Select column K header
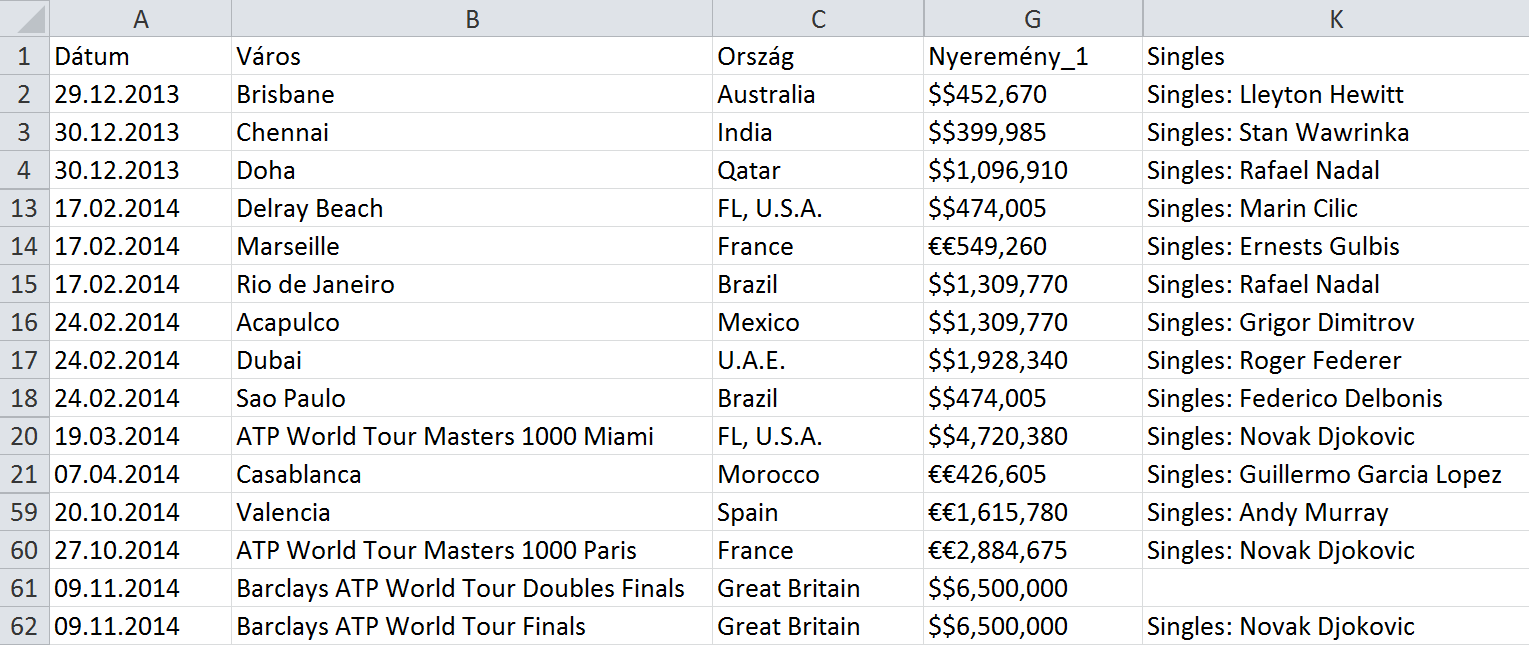This screenshot has height=645, width=1529. 1335,18
